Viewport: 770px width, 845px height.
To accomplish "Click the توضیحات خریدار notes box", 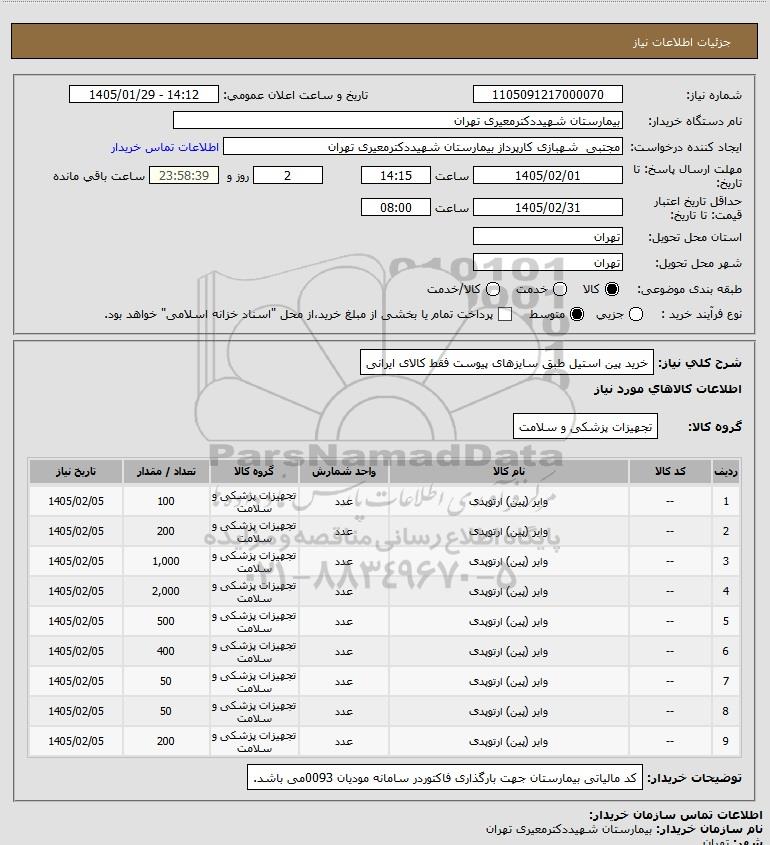I will 445,778.
